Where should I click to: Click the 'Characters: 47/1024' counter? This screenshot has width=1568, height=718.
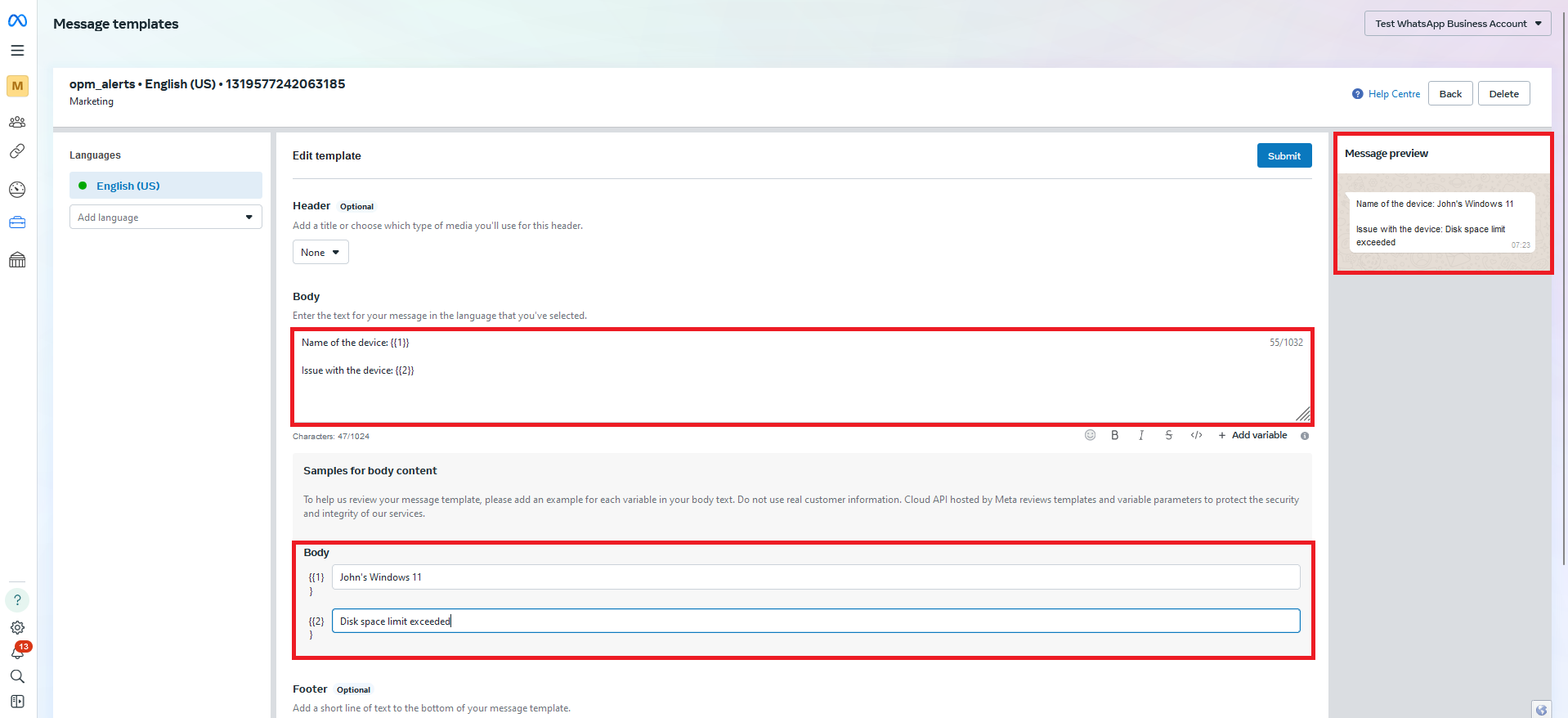pyautogui.click(x=331, y=436)
